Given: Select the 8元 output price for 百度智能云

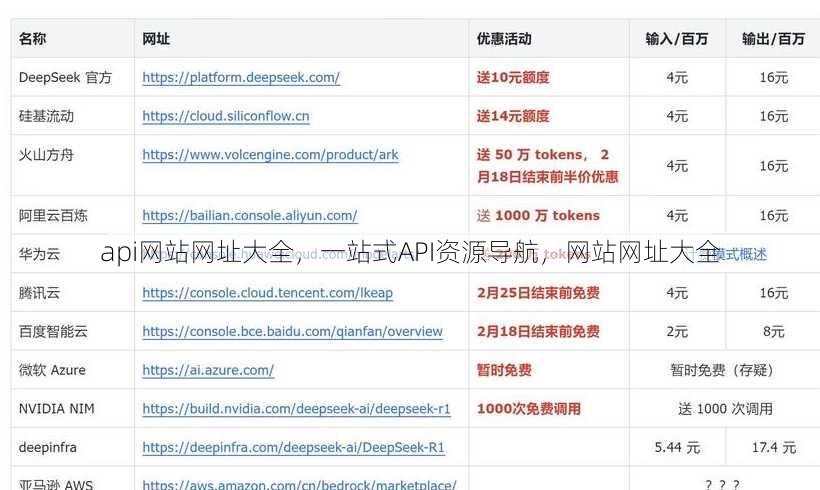Looking at the screenshot, I should [774, 332].
